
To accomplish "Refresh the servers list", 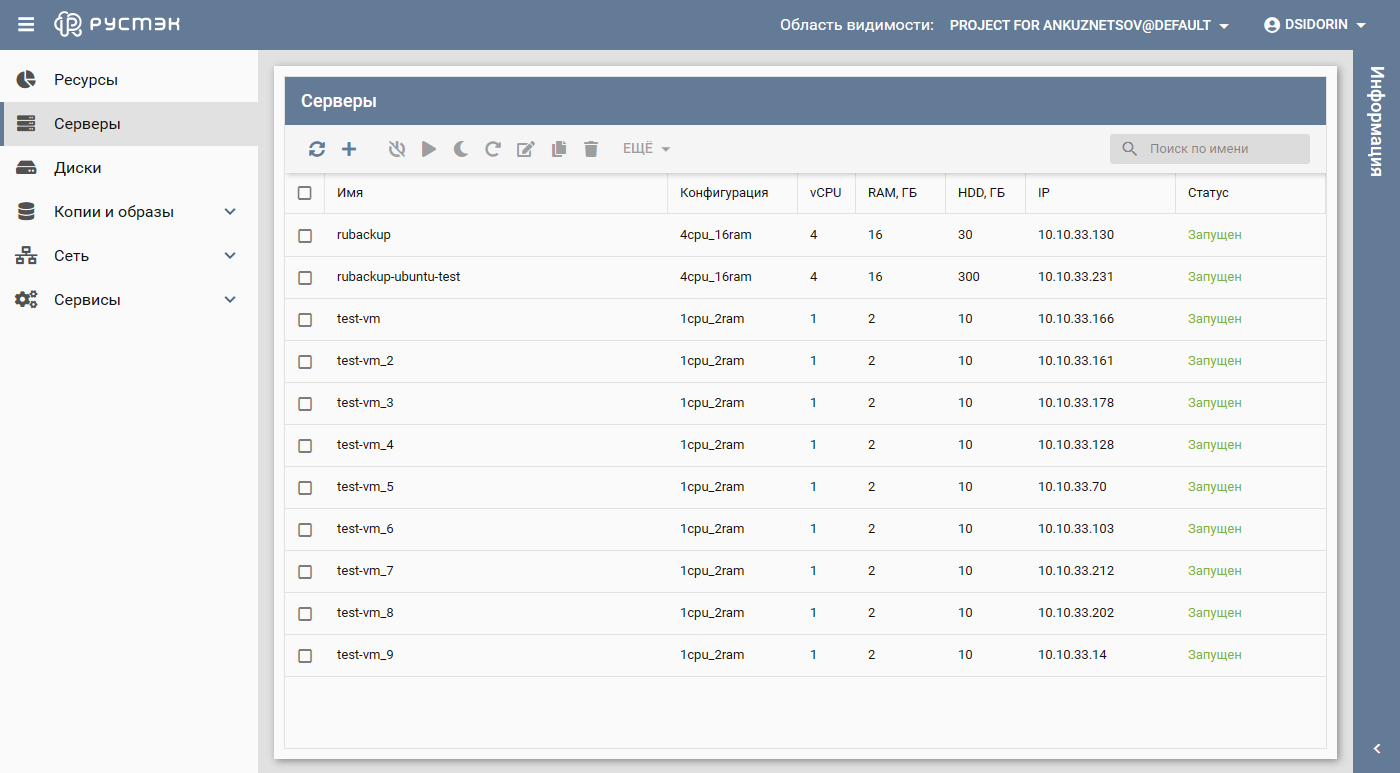I will pyautogui.click(x=317, y=149).
